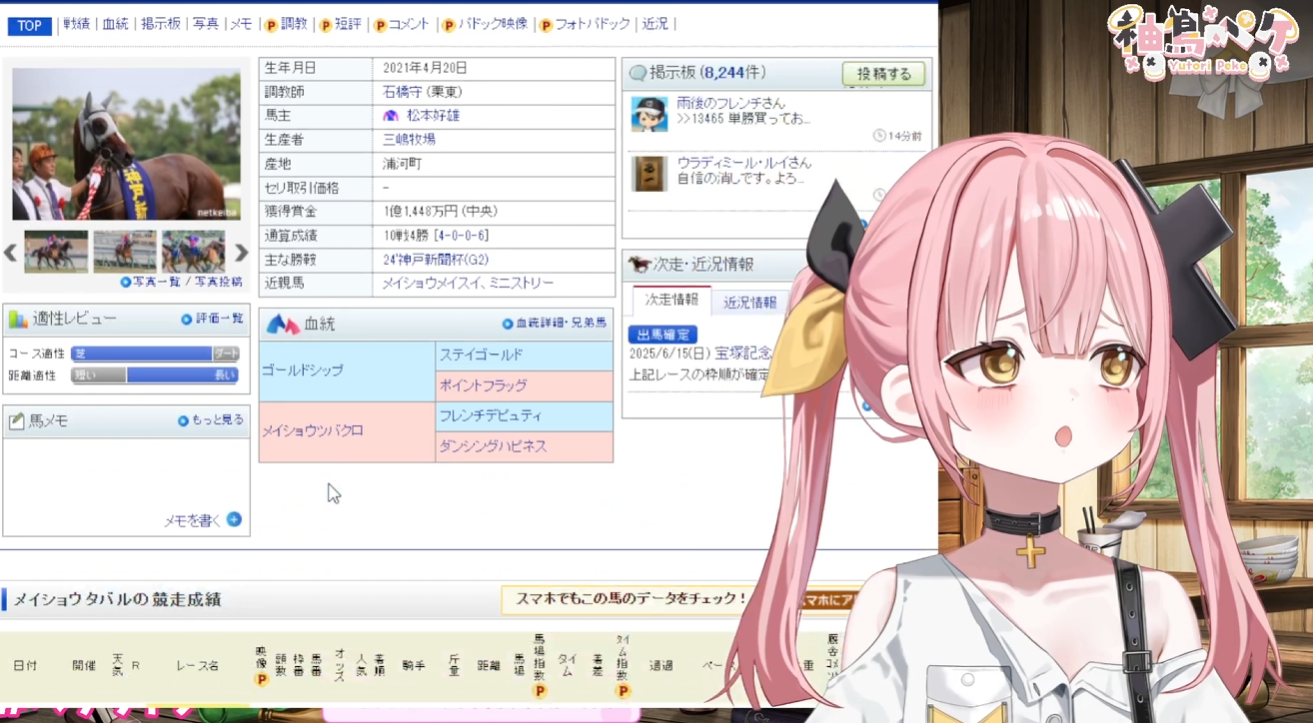Go to the 写真 tab

coord(205,24)
